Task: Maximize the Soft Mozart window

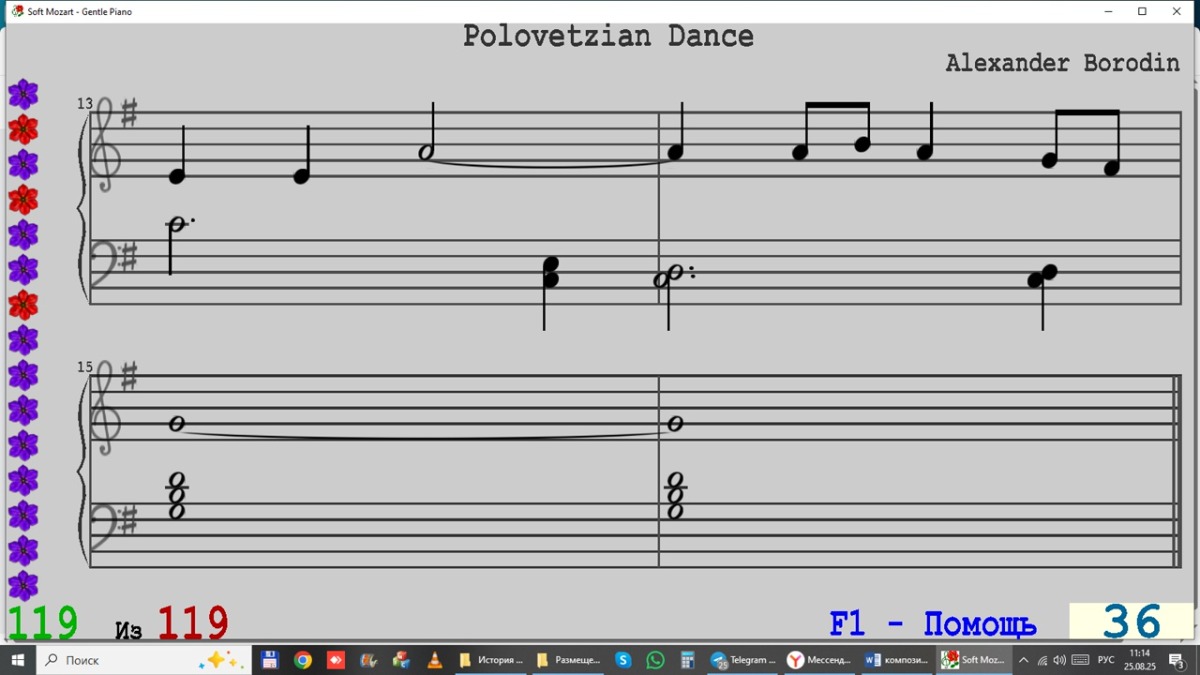Action: tap(1142, 11)
